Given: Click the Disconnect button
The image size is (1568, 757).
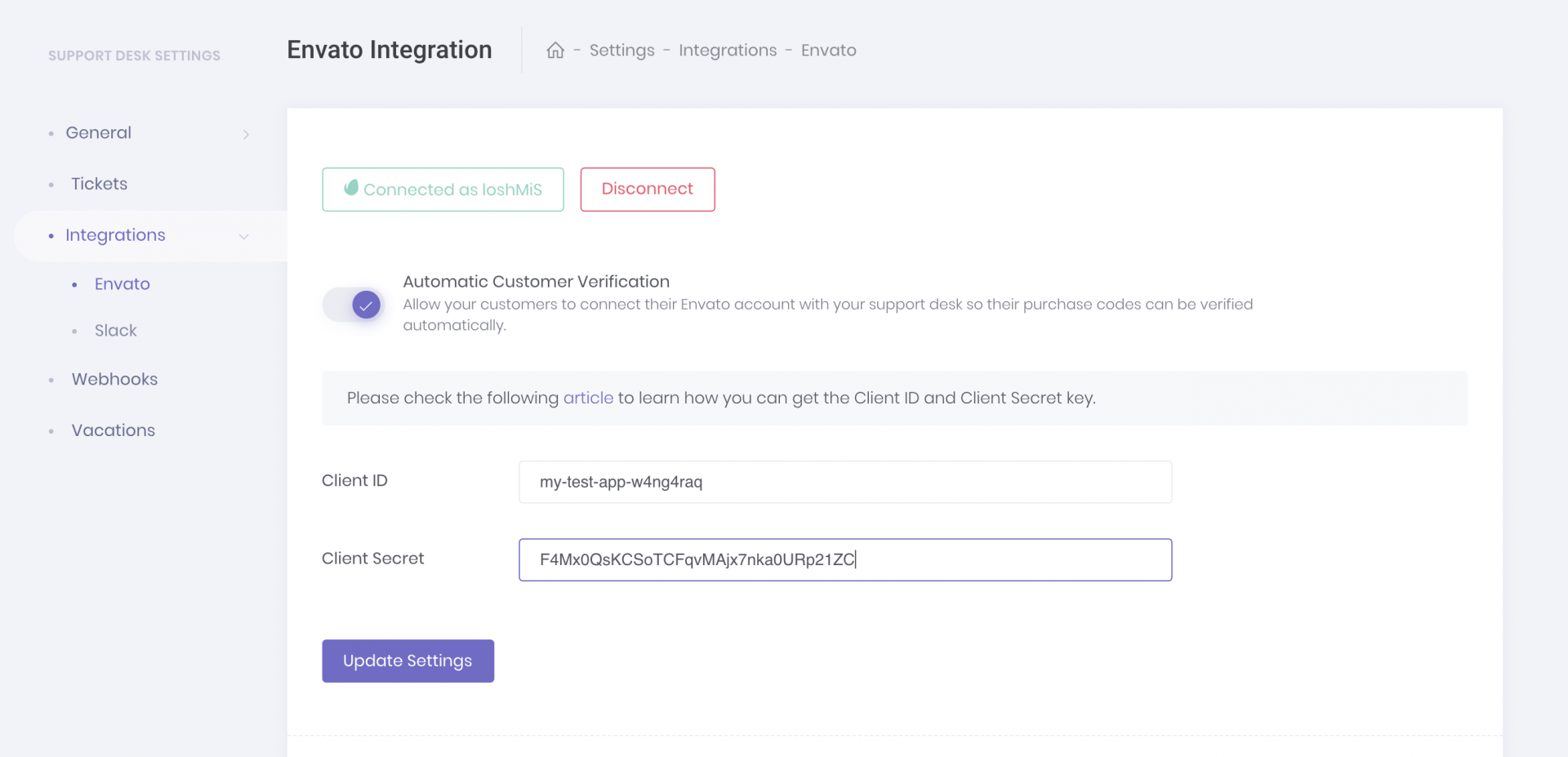Looking at the screenshot, I should pyautogui.click(x=648, y=189).
